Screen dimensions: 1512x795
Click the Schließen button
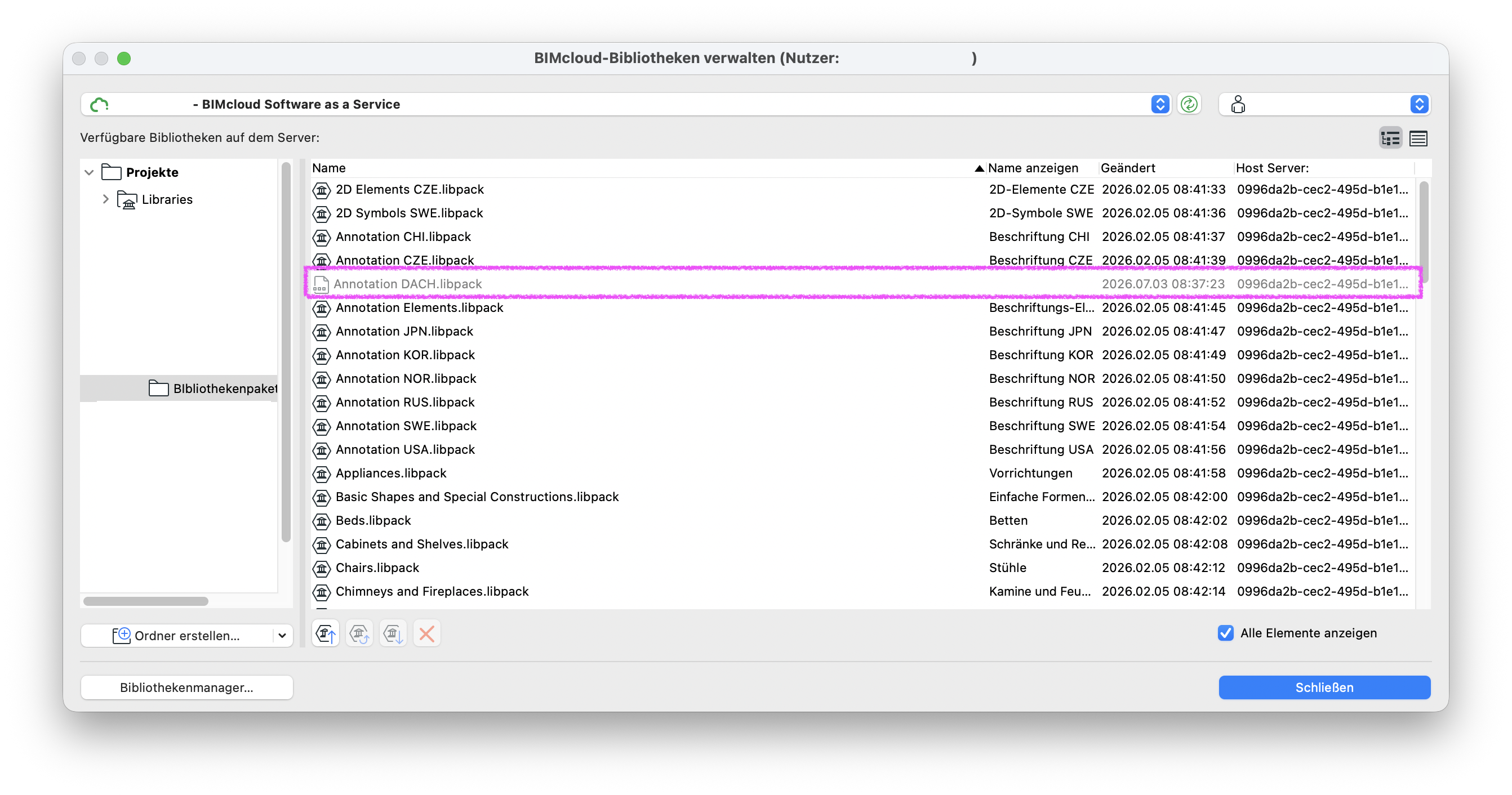coord(1324,687)
